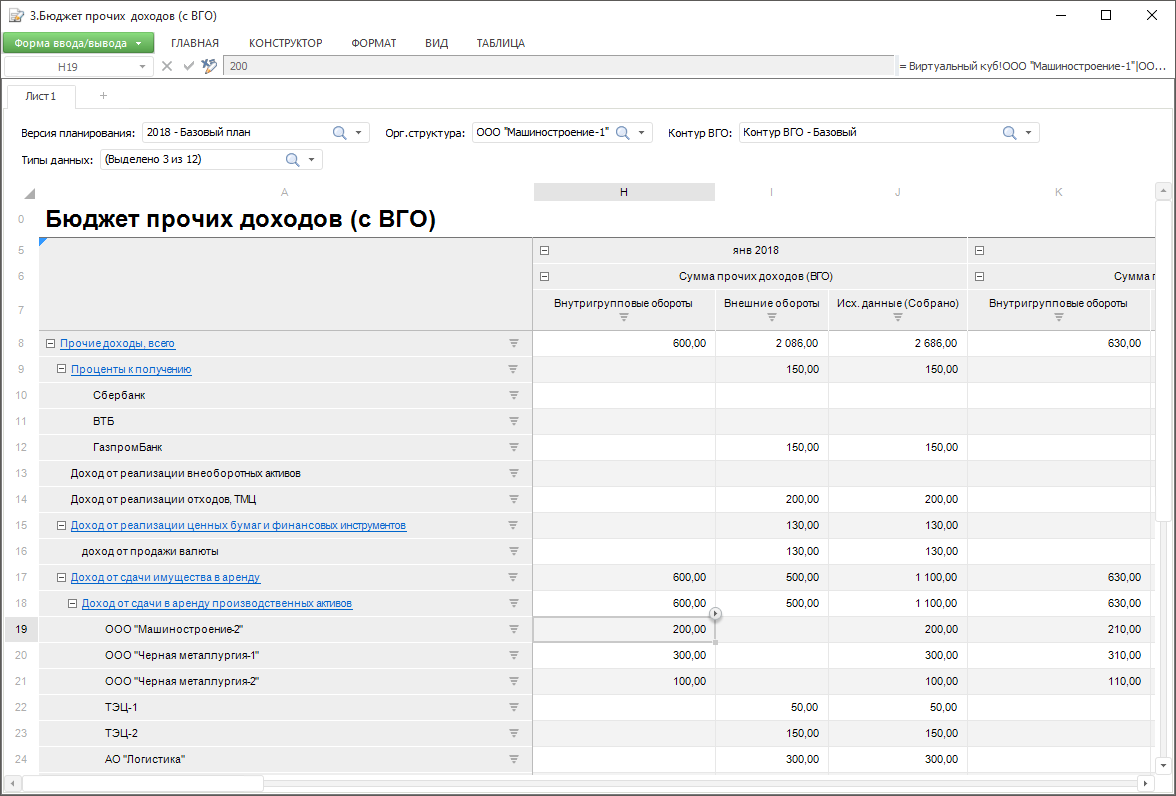Click the confirm checkmark in formula bar
The width and height of the screenshot is (1176, 796).
click(x=188, y=66)
